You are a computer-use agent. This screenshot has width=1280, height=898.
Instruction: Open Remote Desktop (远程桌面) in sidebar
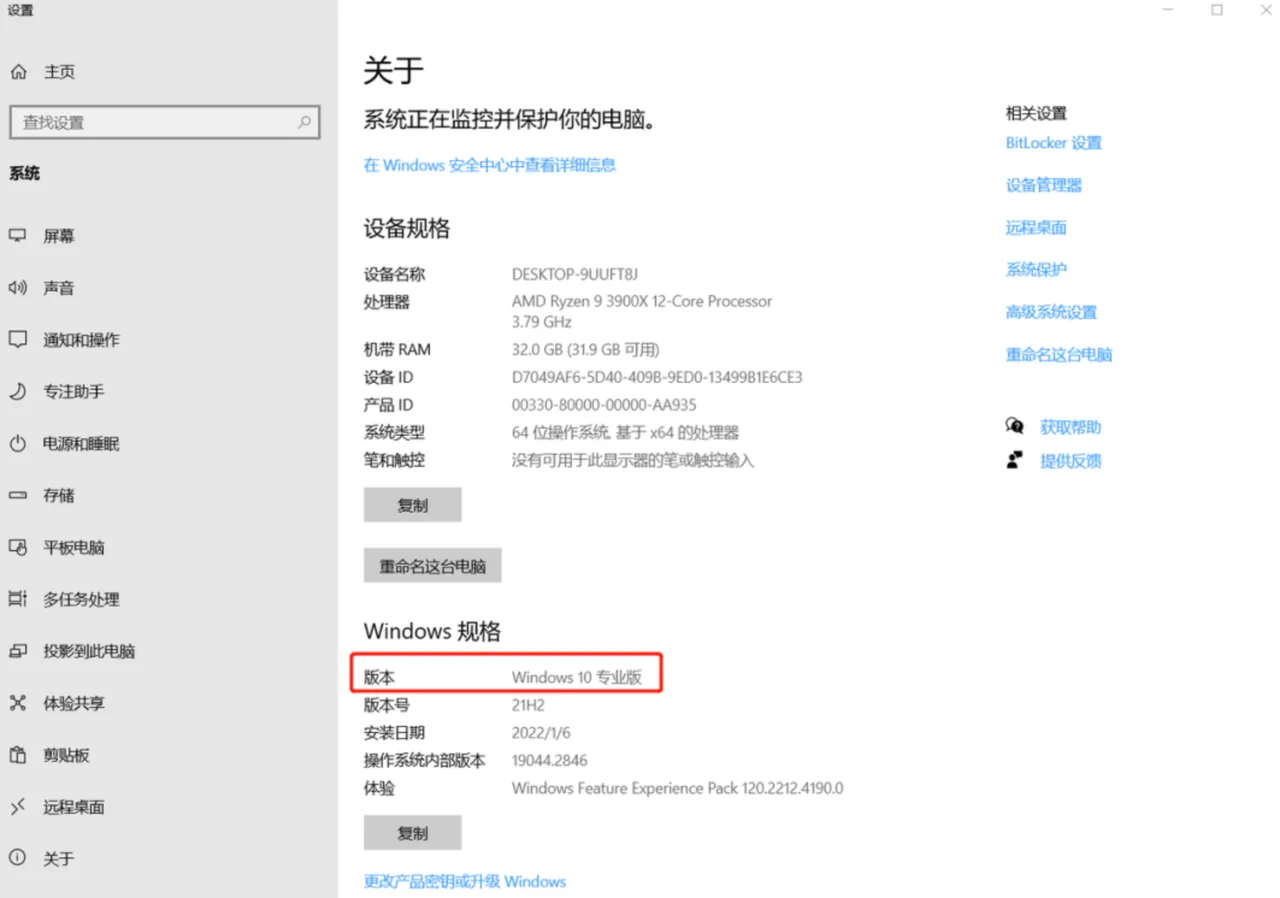(x=73, y=807)
